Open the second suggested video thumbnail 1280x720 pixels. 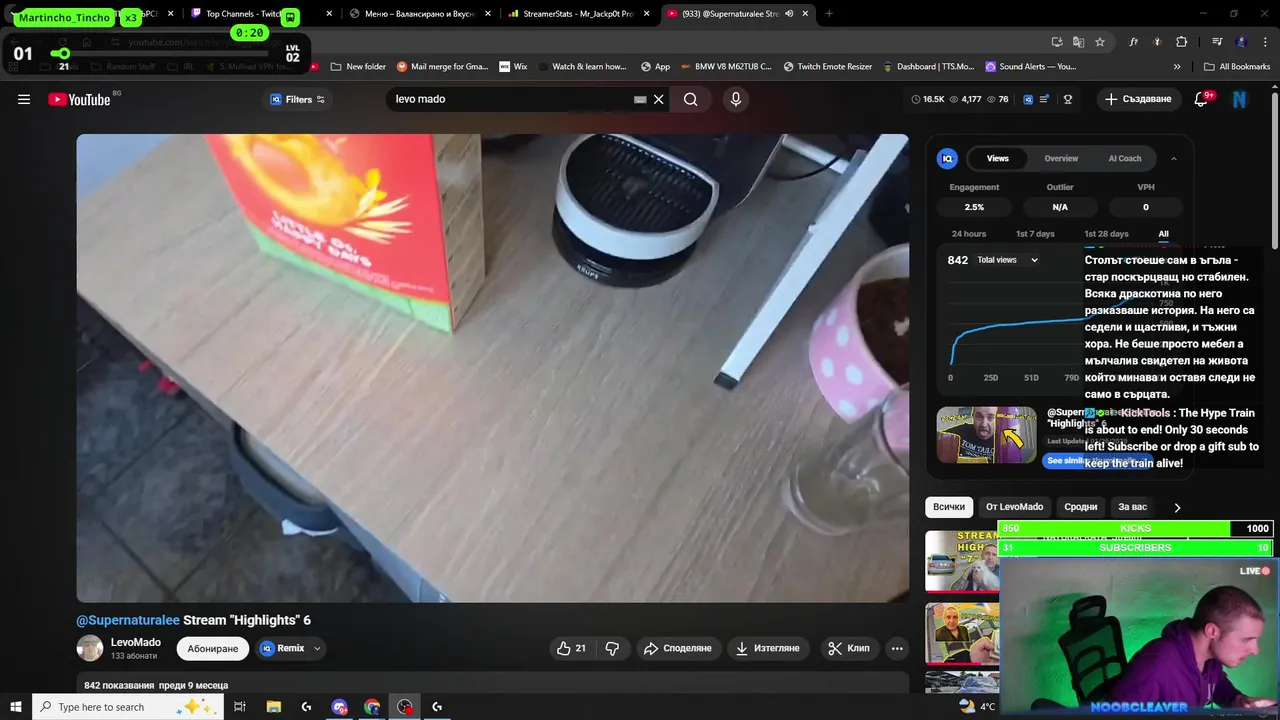tap(961, 632)
